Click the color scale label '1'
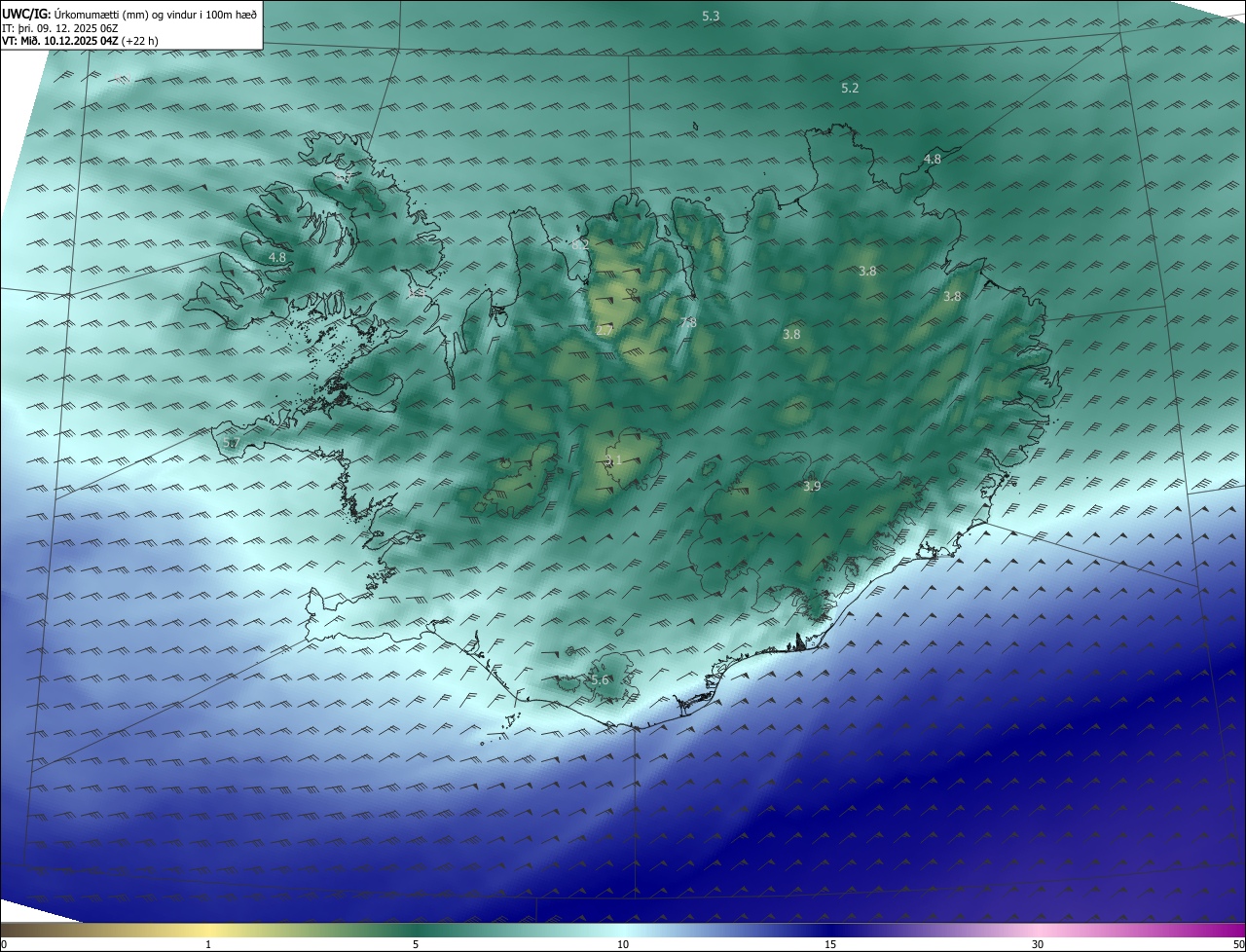Screen dimensions: 1246x952 (208, 944)
